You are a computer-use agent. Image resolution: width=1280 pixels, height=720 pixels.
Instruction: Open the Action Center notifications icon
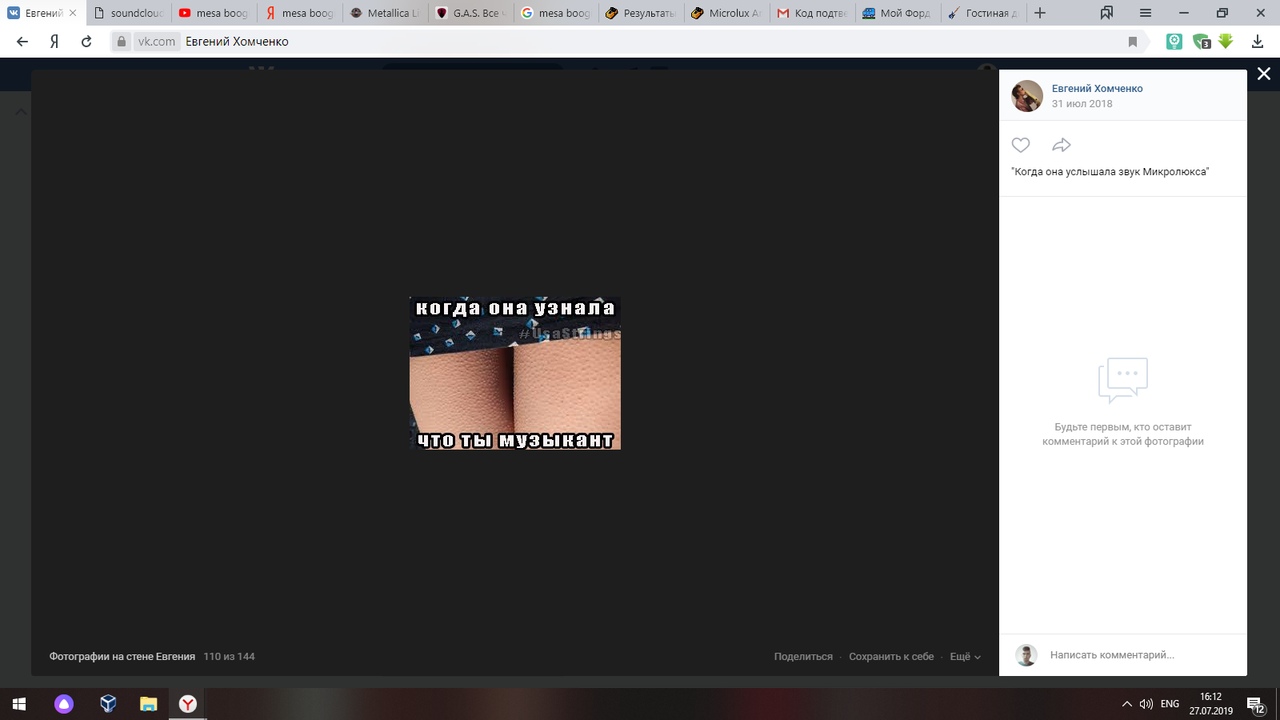pyautogui.click(x=1256, y=705)
